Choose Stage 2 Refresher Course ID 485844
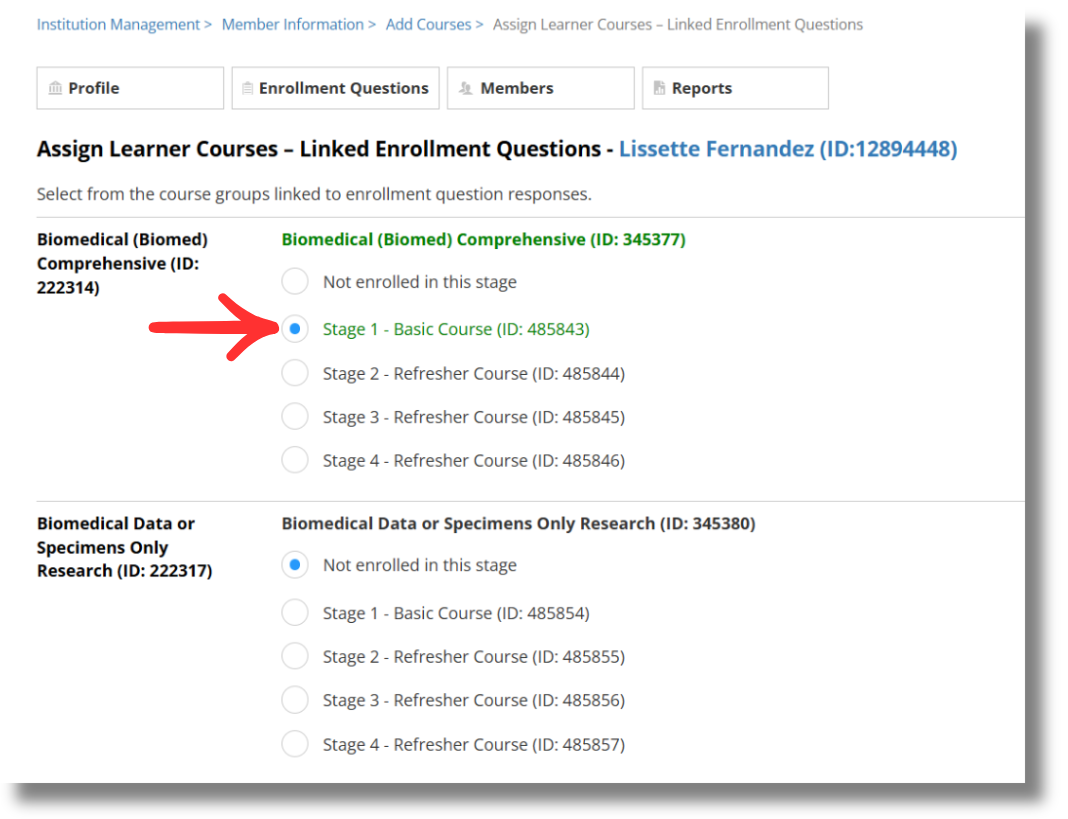 (x=295, y=373)
